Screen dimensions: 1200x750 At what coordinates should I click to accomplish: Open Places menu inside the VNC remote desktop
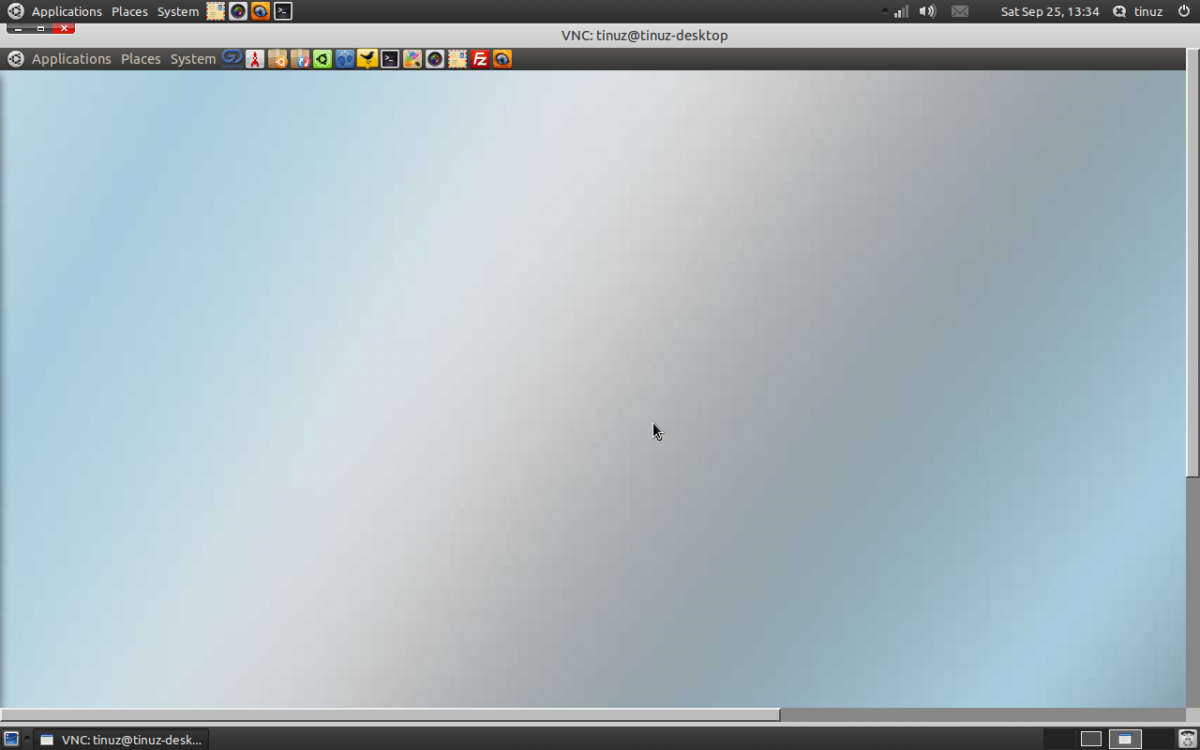(141, 59)
